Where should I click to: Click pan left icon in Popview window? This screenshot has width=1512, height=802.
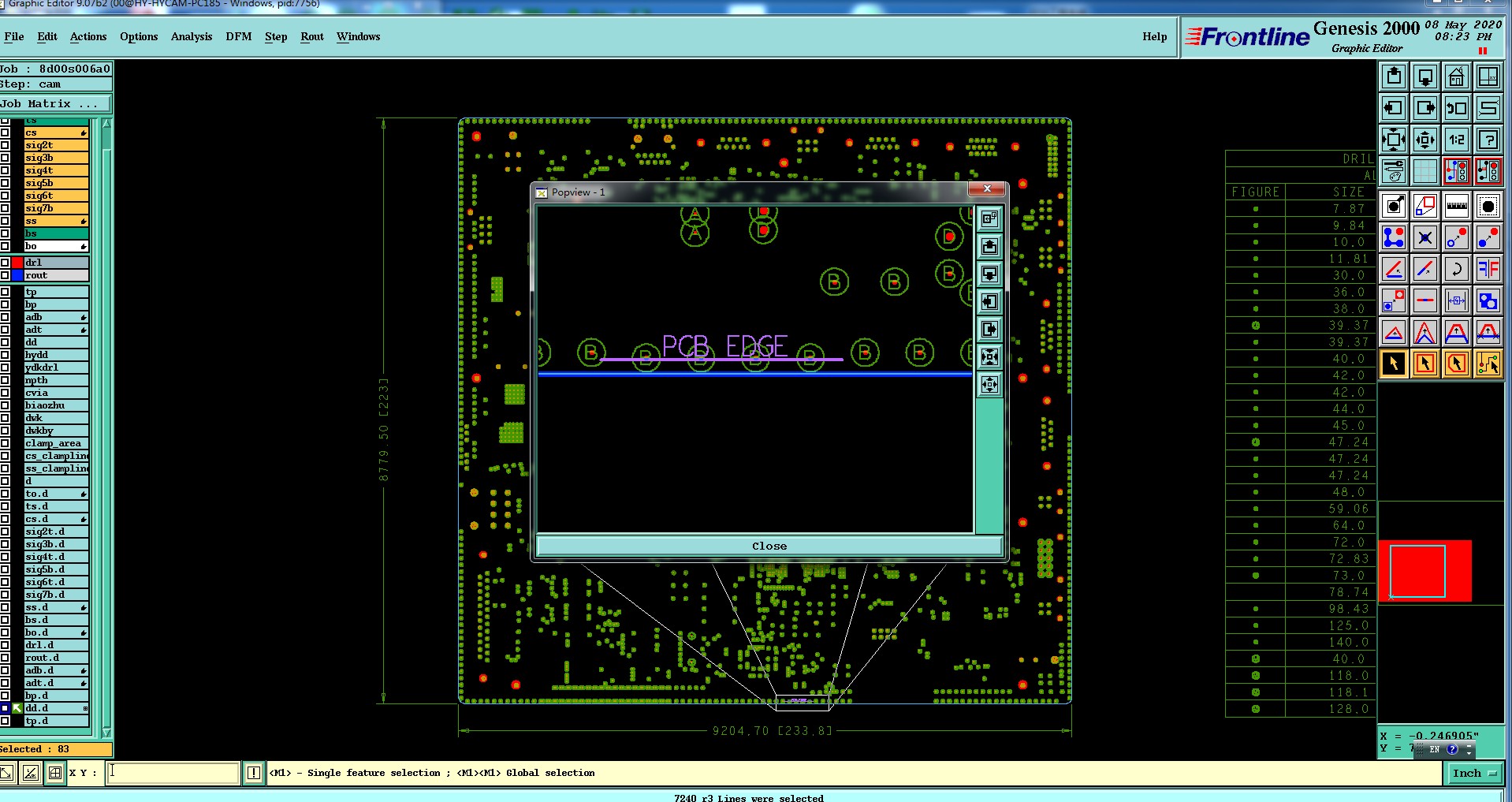click(x=989, y=302)
